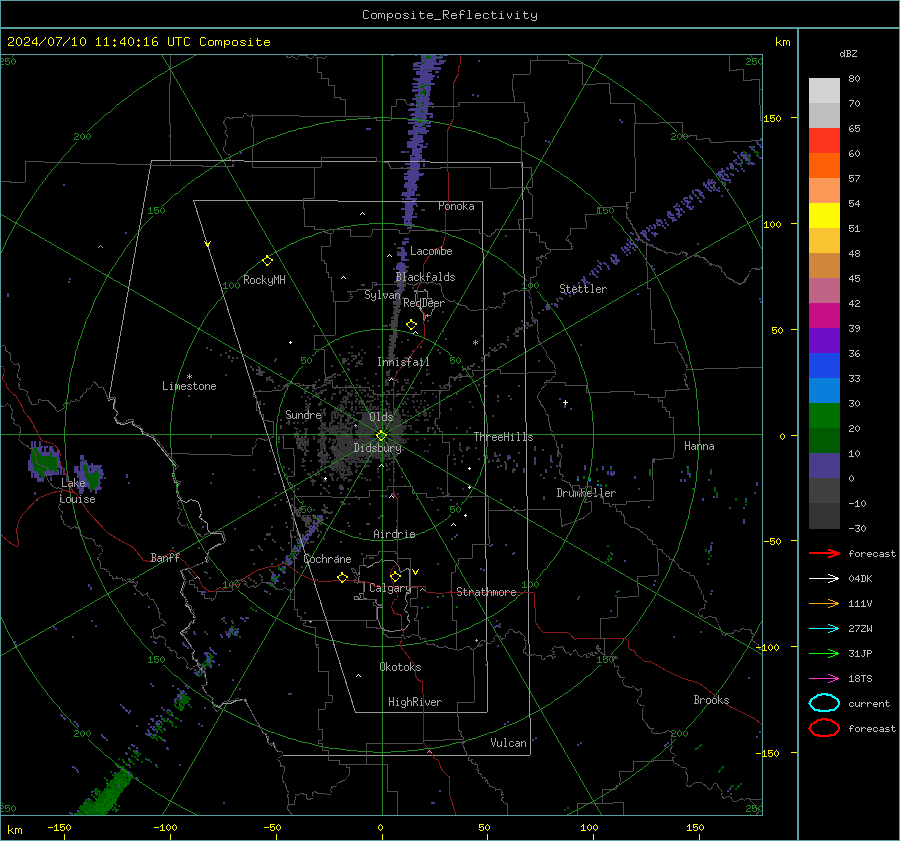
Task: Click the ThreeHills city label
Action: 503,437
